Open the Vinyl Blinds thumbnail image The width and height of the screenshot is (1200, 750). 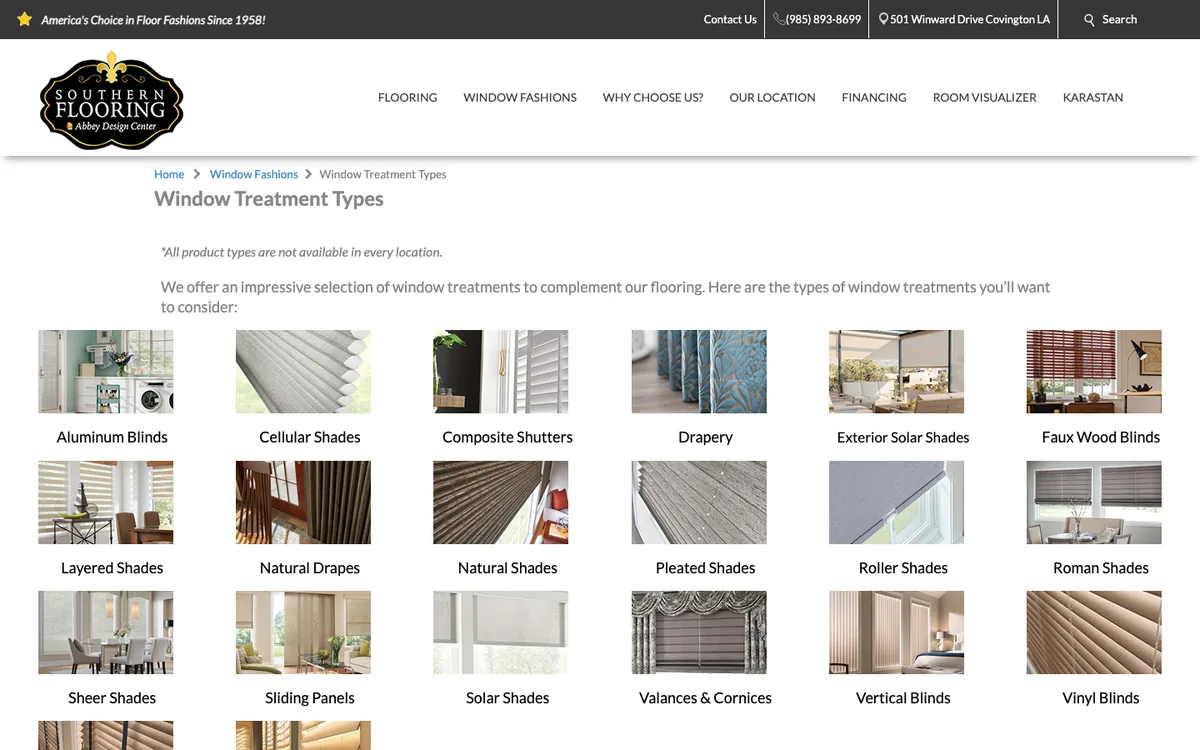coord(1094,632)
